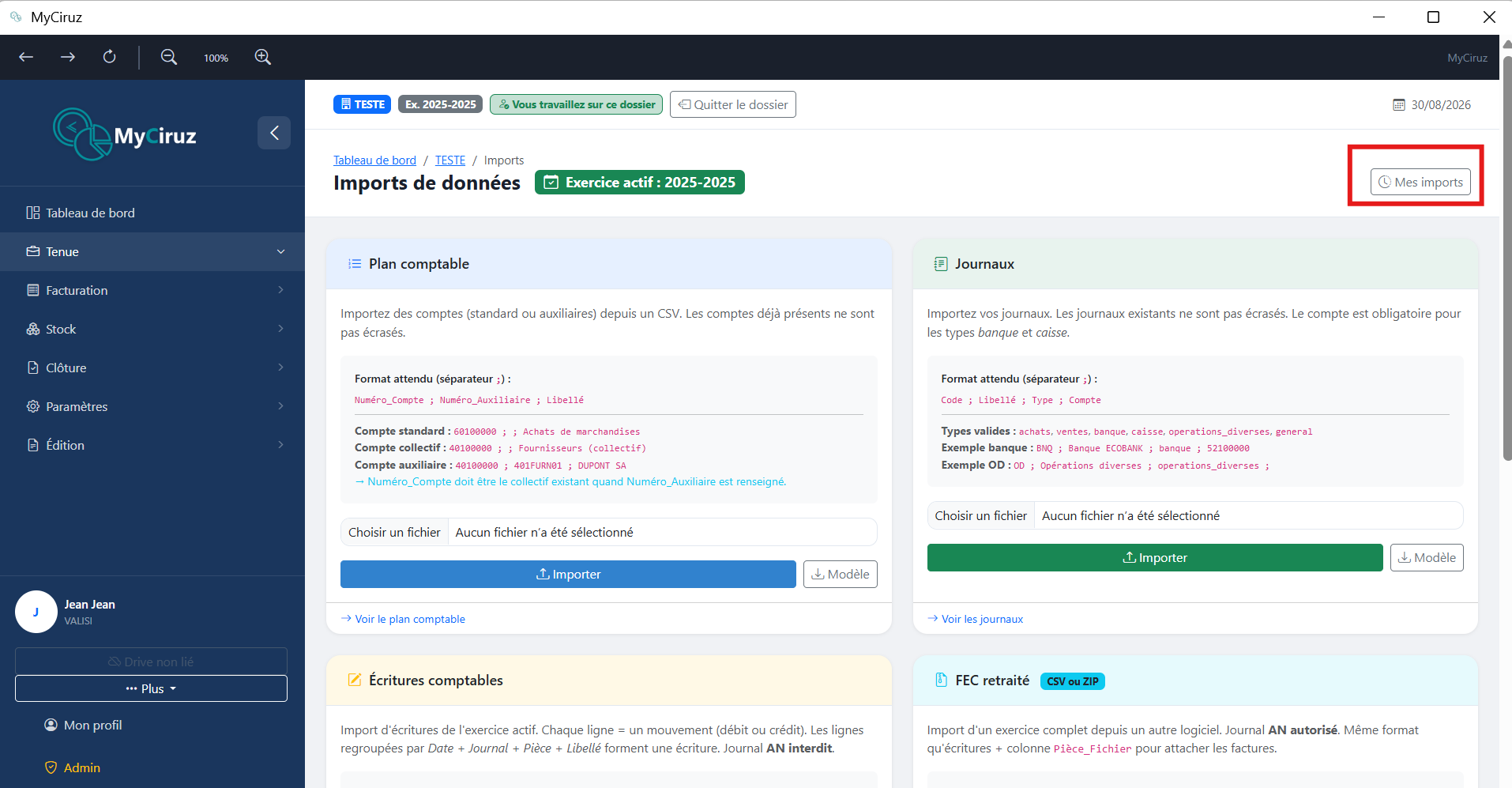
Task: Follow the TESTE breadcrumb link
Action: (450, 160)
